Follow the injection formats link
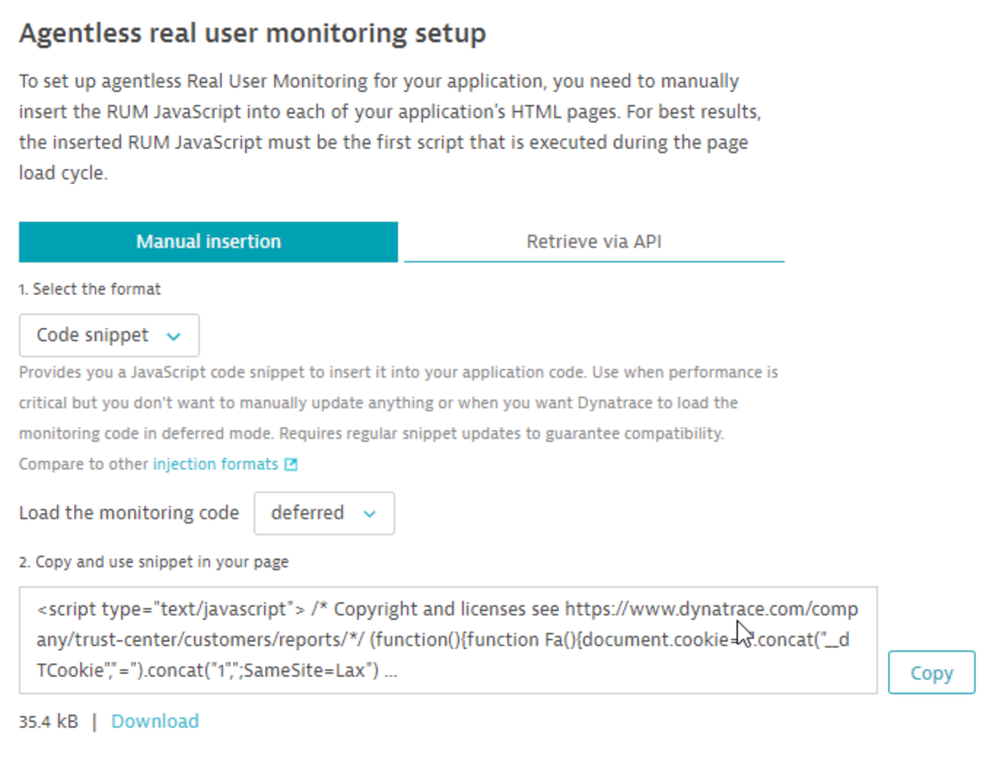 tap(215, 464)
